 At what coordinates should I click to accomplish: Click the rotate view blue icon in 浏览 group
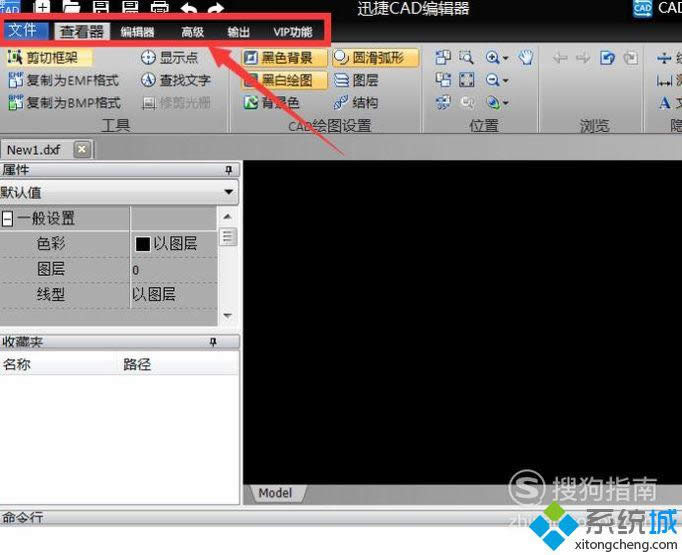point(607,57)
